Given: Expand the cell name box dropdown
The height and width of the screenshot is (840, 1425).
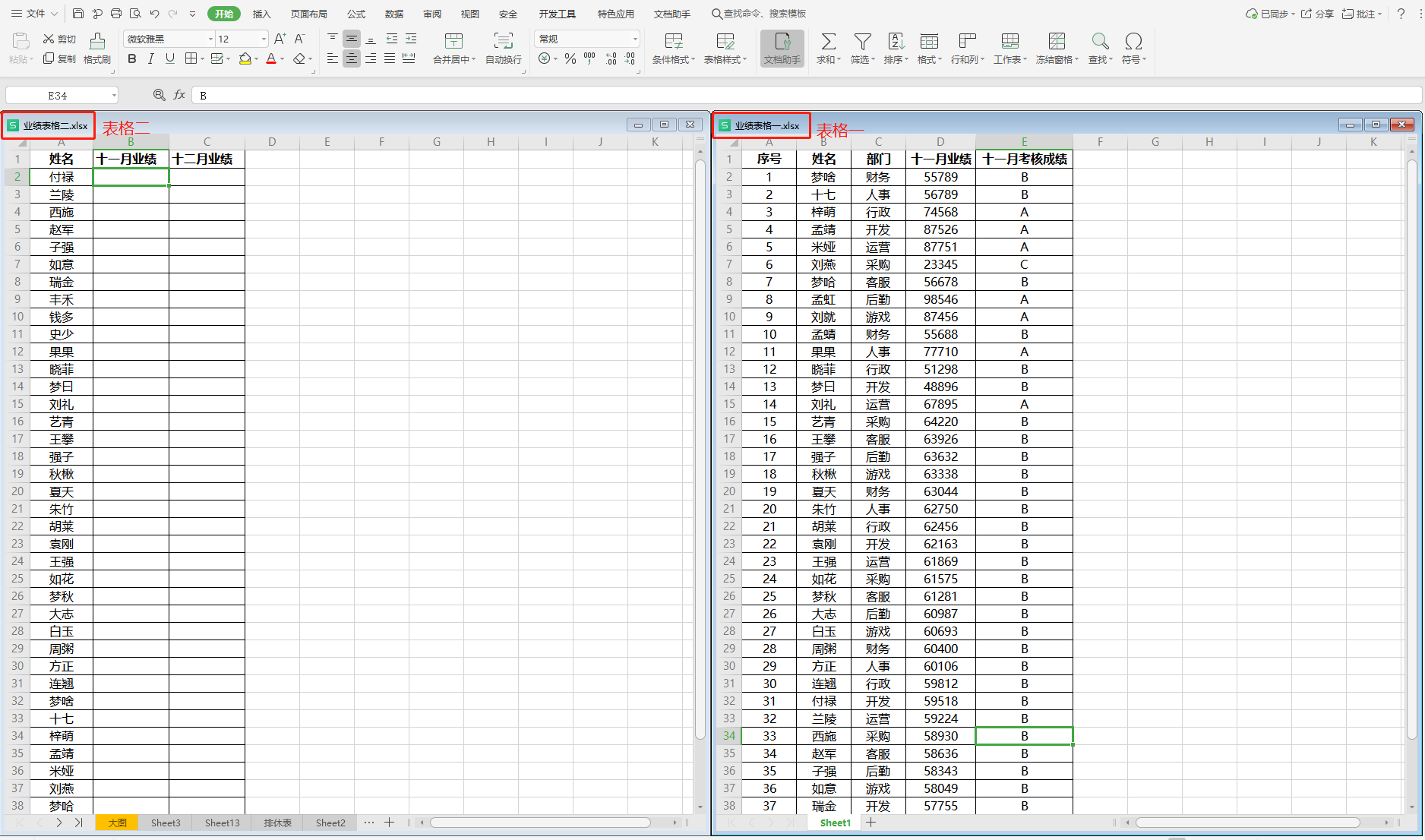Looking at the screenshot, I should 114,96.
